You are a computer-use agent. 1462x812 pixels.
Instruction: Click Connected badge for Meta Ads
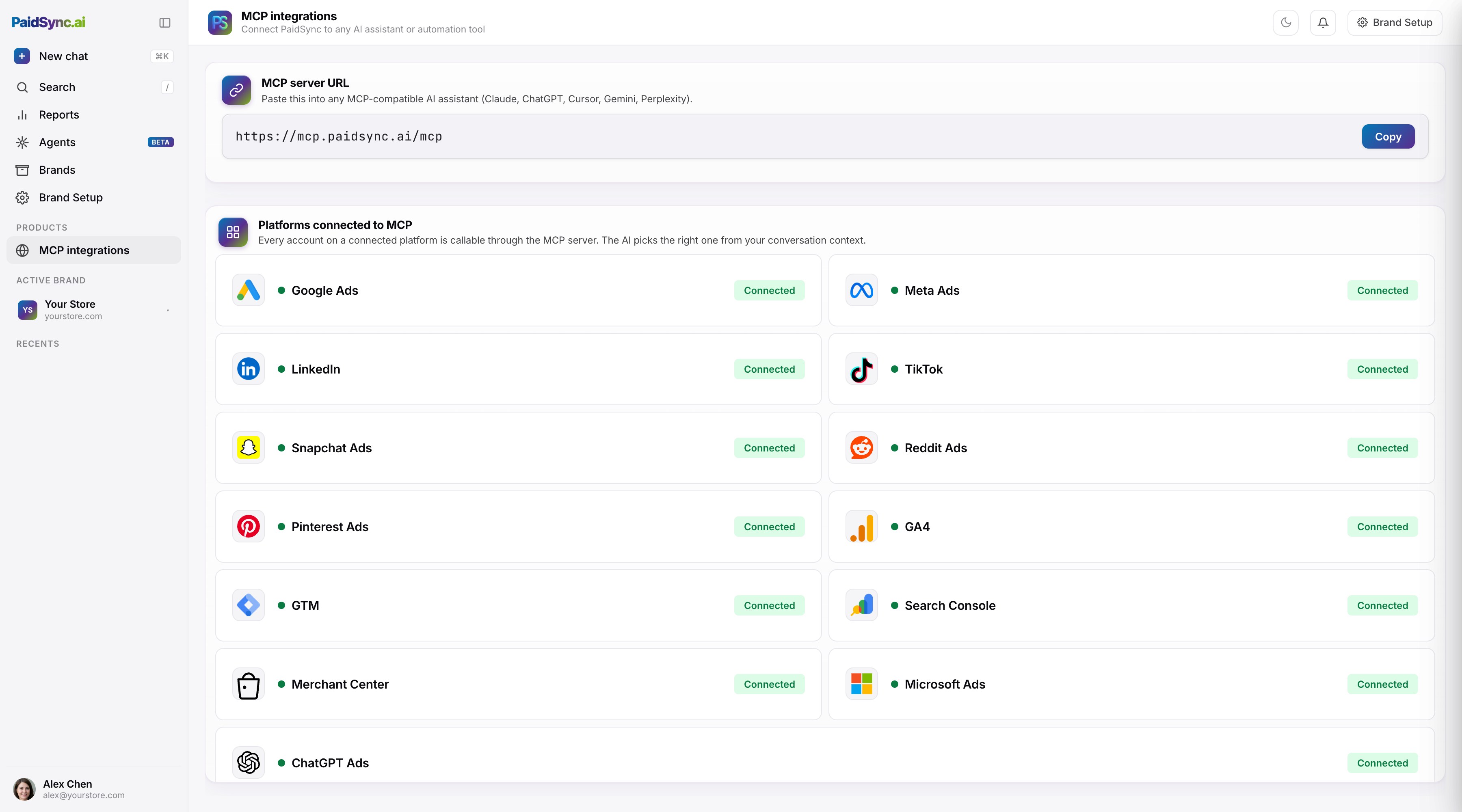1382,291
